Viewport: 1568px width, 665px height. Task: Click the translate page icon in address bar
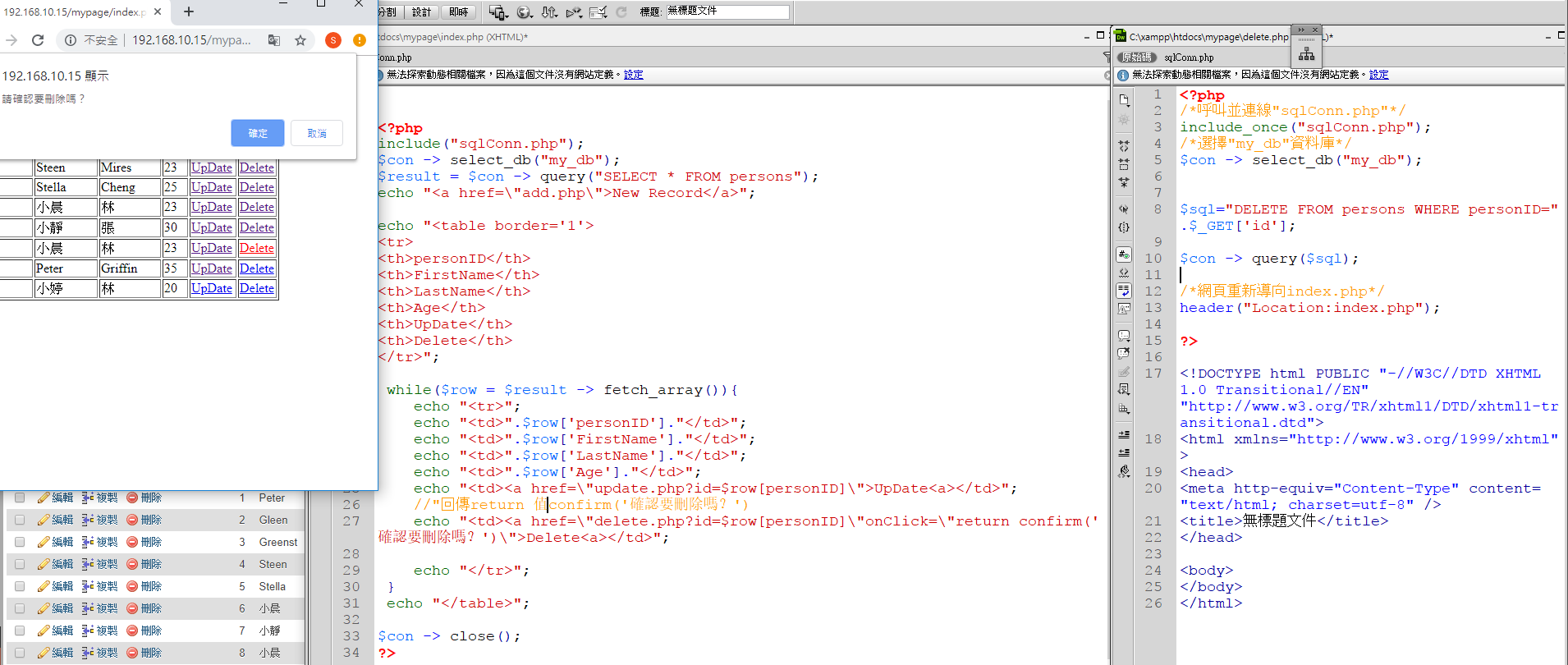click(x=274, y=40)
